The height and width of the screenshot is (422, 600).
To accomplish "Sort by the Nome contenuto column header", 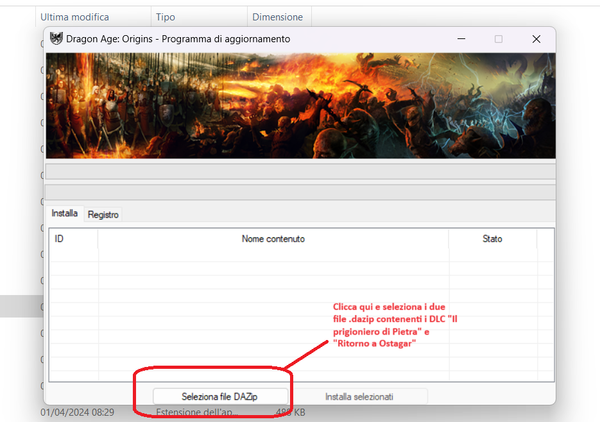I will pos(273,239).
